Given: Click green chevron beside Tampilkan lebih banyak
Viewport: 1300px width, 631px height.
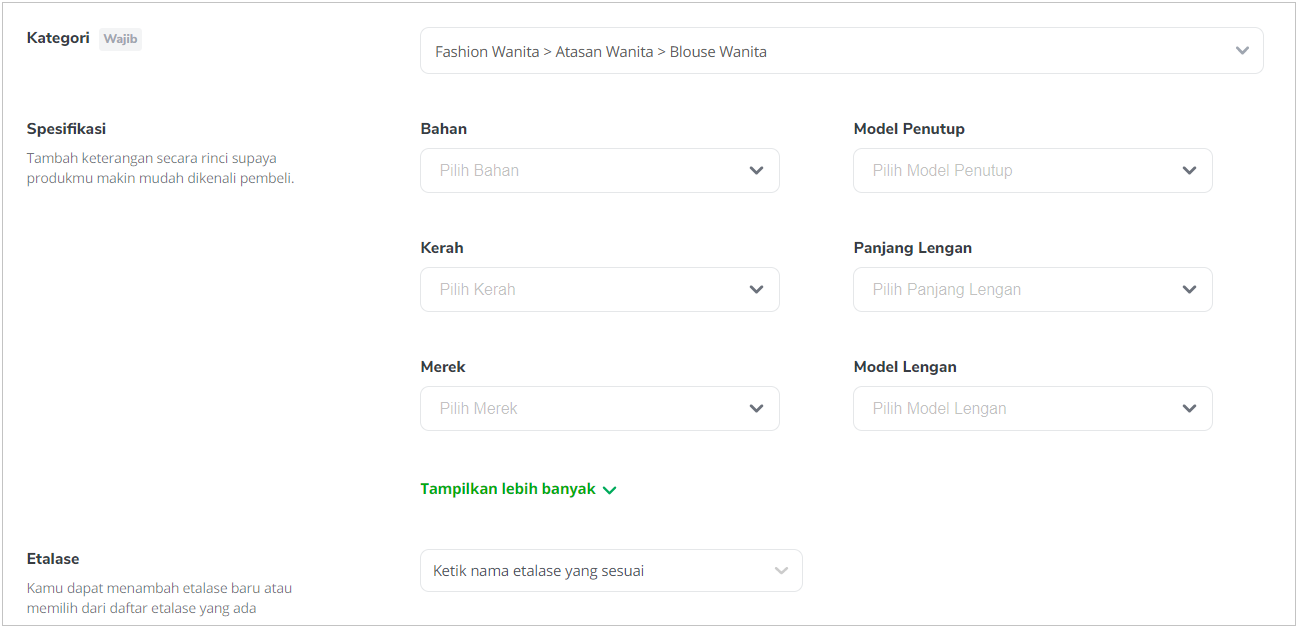Looking at the screenshot, I should [x=610, y=490].
